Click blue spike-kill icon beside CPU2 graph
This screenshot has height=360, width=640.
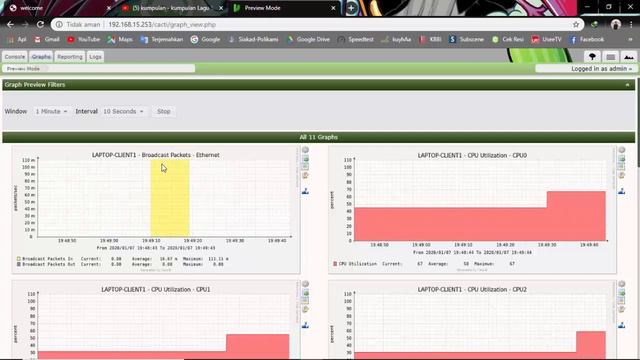[x=622, y=325]
